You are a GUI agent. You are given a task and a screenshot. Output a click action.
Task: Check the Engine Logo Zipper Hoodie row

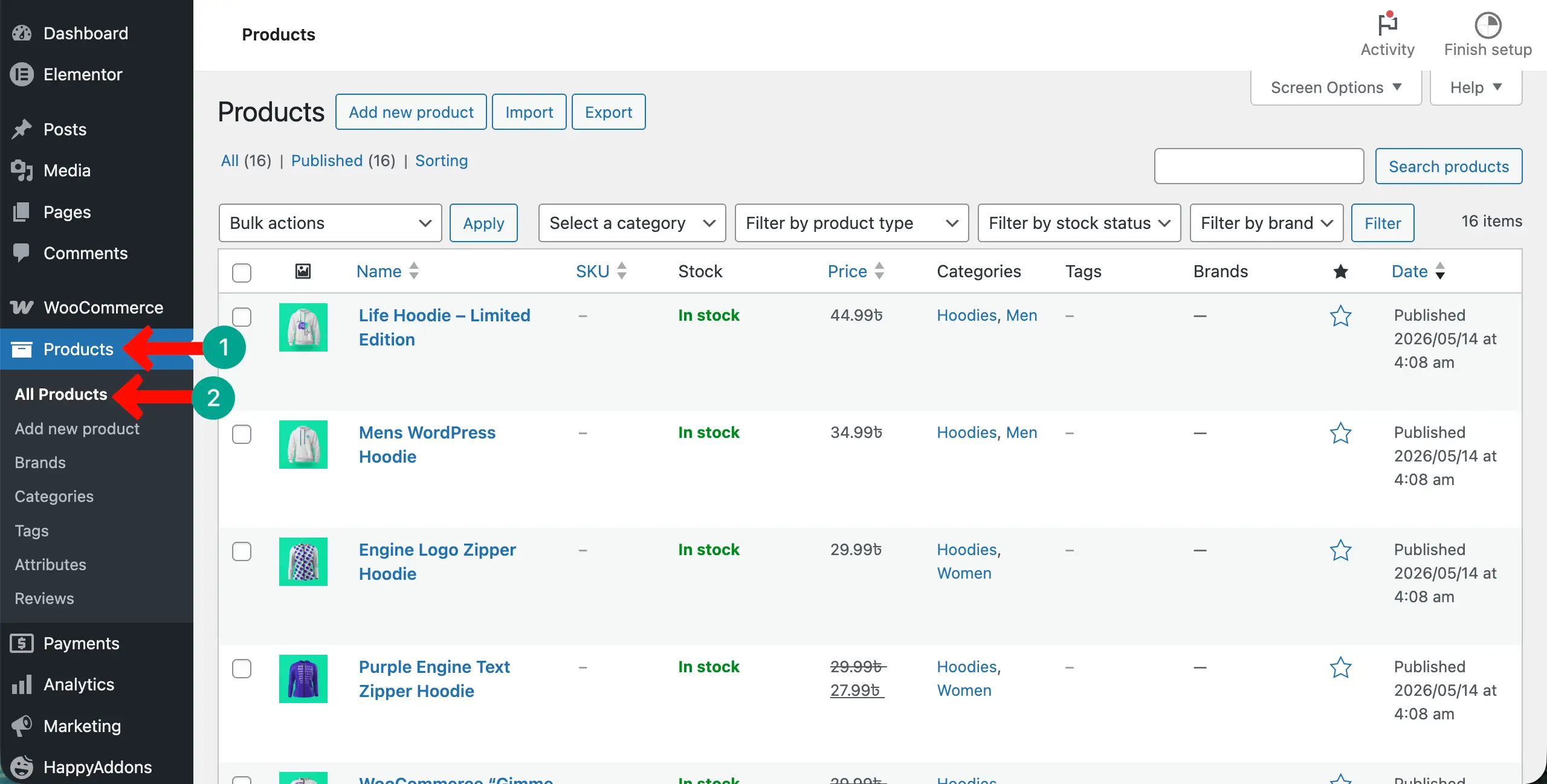(x=242, y=551)
